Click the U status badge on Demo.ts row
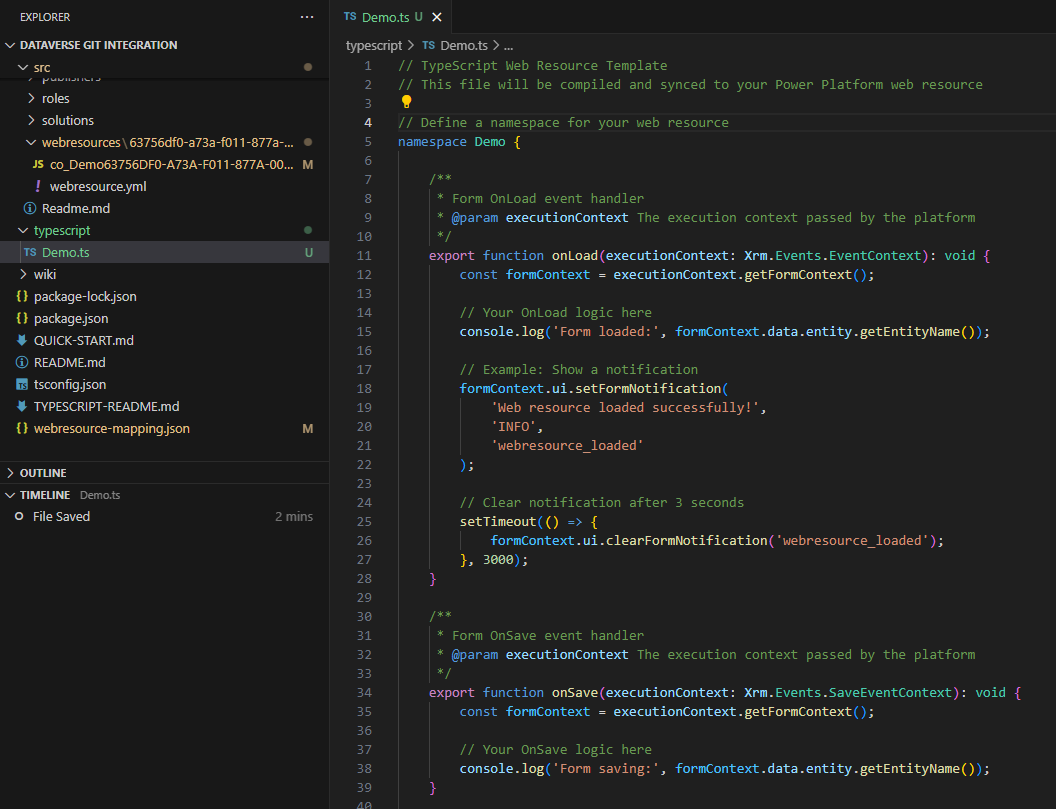This screenshot has height=809, width=1056. tap(308, 253)
